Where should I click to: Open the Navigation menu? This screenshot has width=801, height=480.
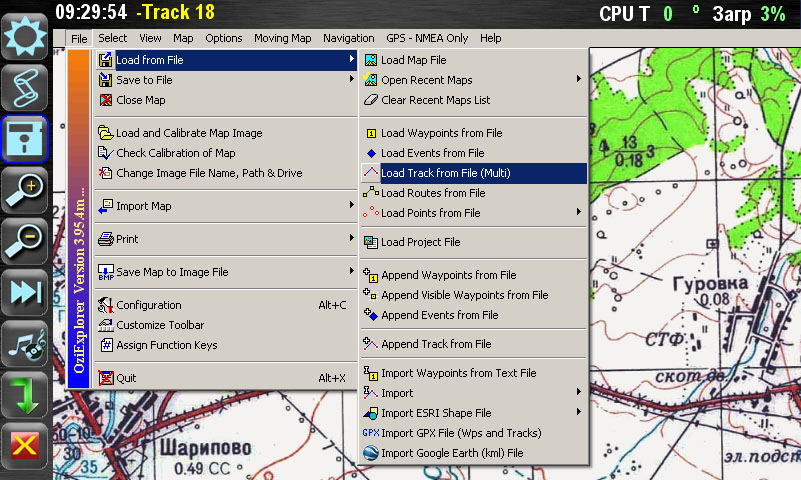click(349, 38)
